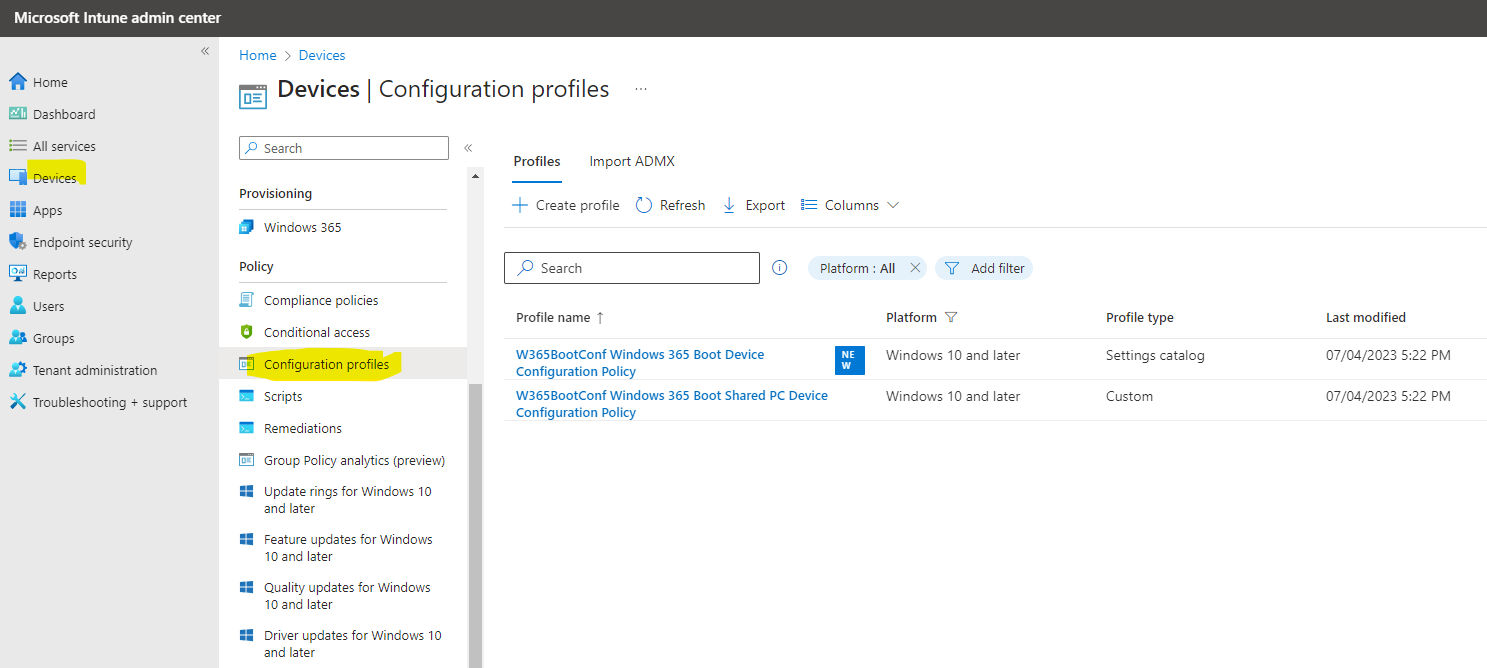
Task: Select the Feature updates Windows icon
Action: 247,540
